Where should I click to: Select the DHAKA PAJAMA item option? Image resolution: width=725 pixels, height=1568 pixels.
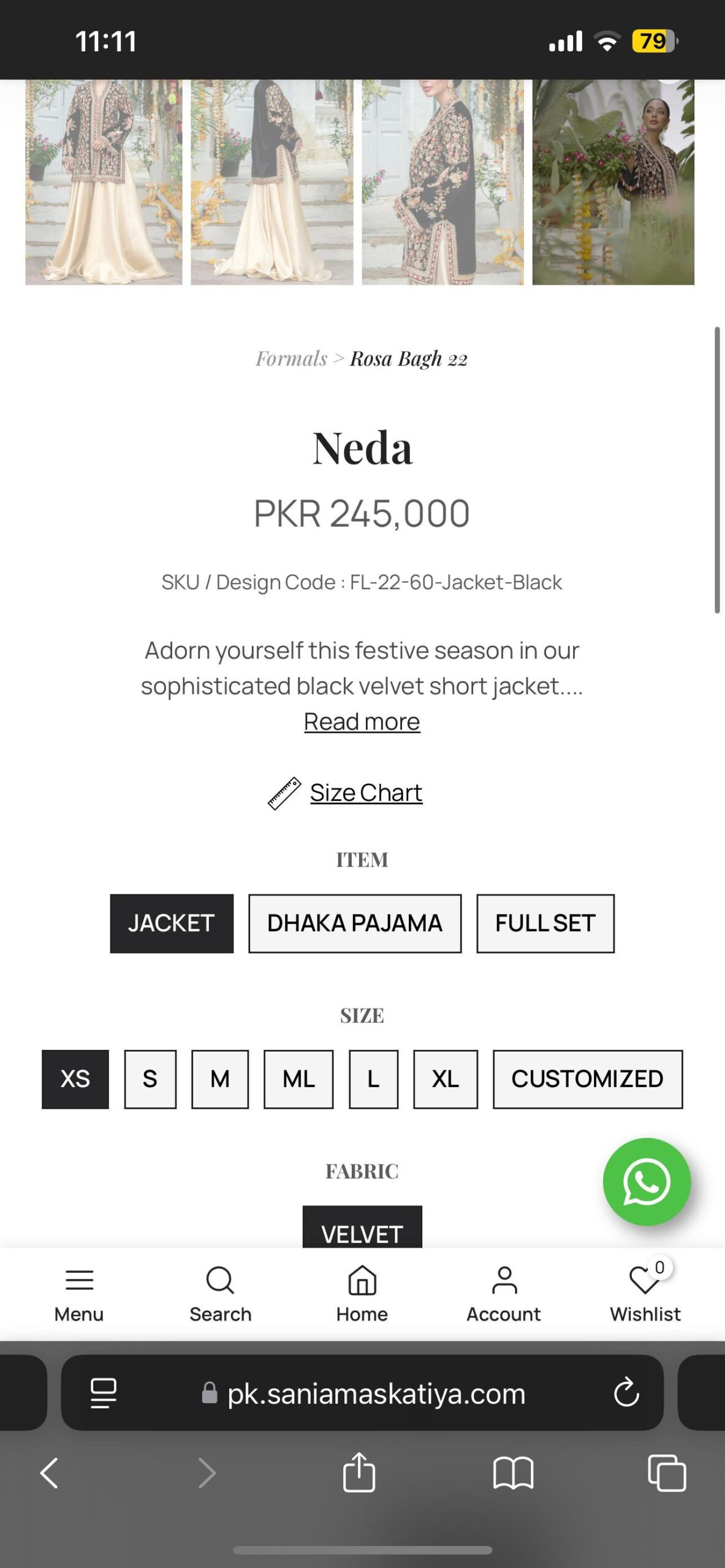[x=354, y=923]
